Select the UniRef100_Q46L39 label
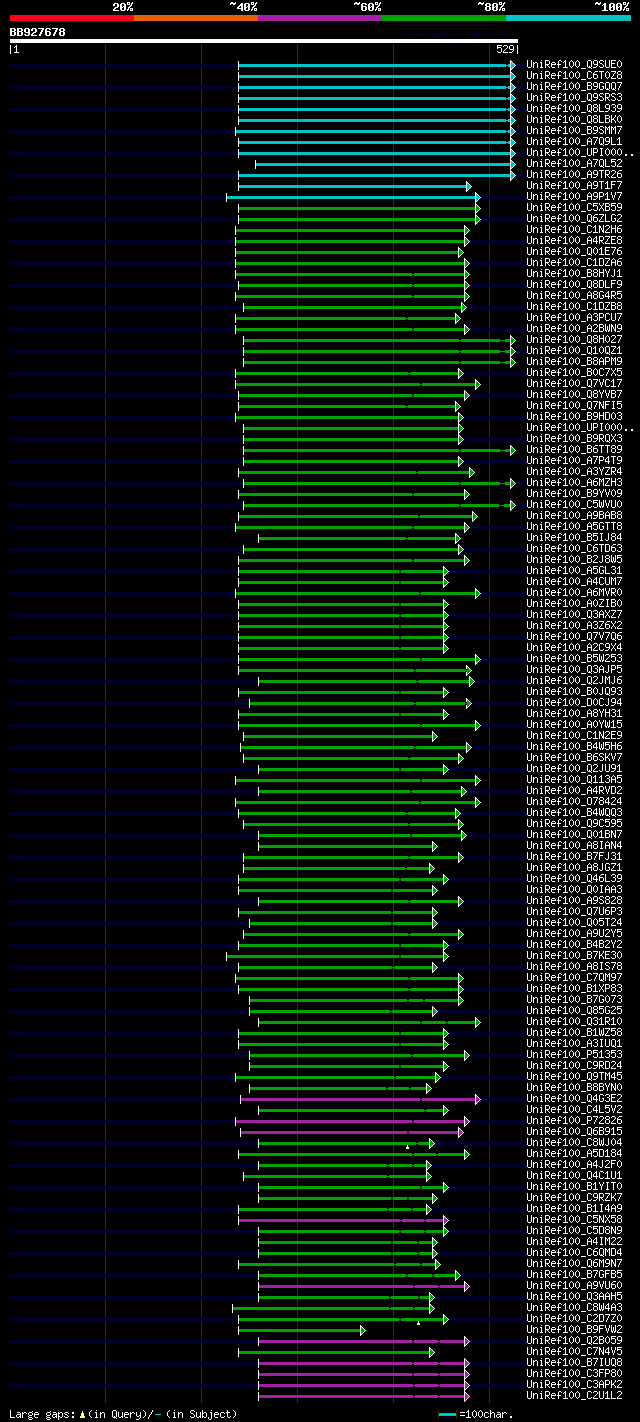640x1422 pixels. [x=574, y=879]
